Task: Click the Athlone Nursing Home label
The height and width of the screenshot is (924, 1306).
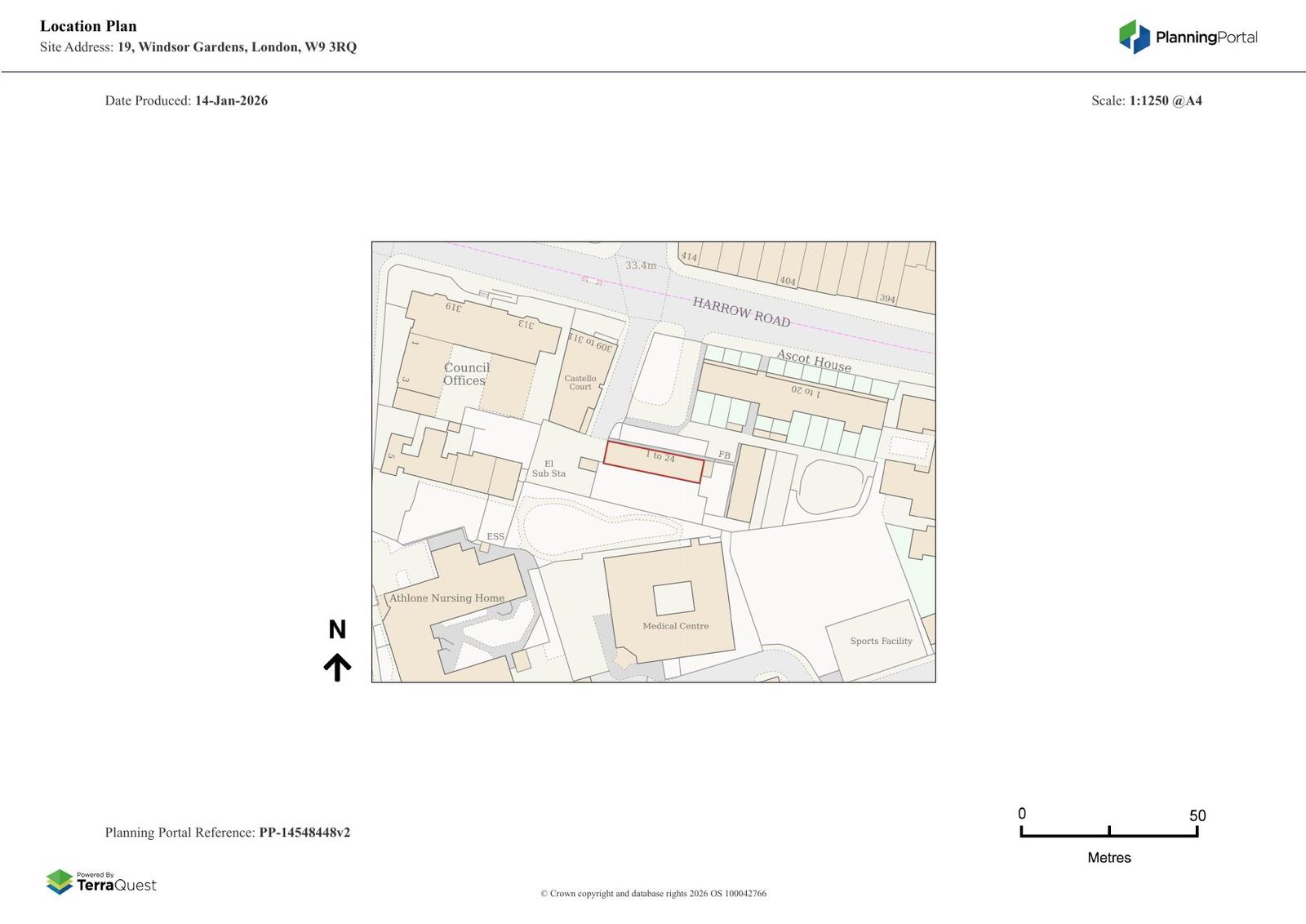Action: click(446, 598)
